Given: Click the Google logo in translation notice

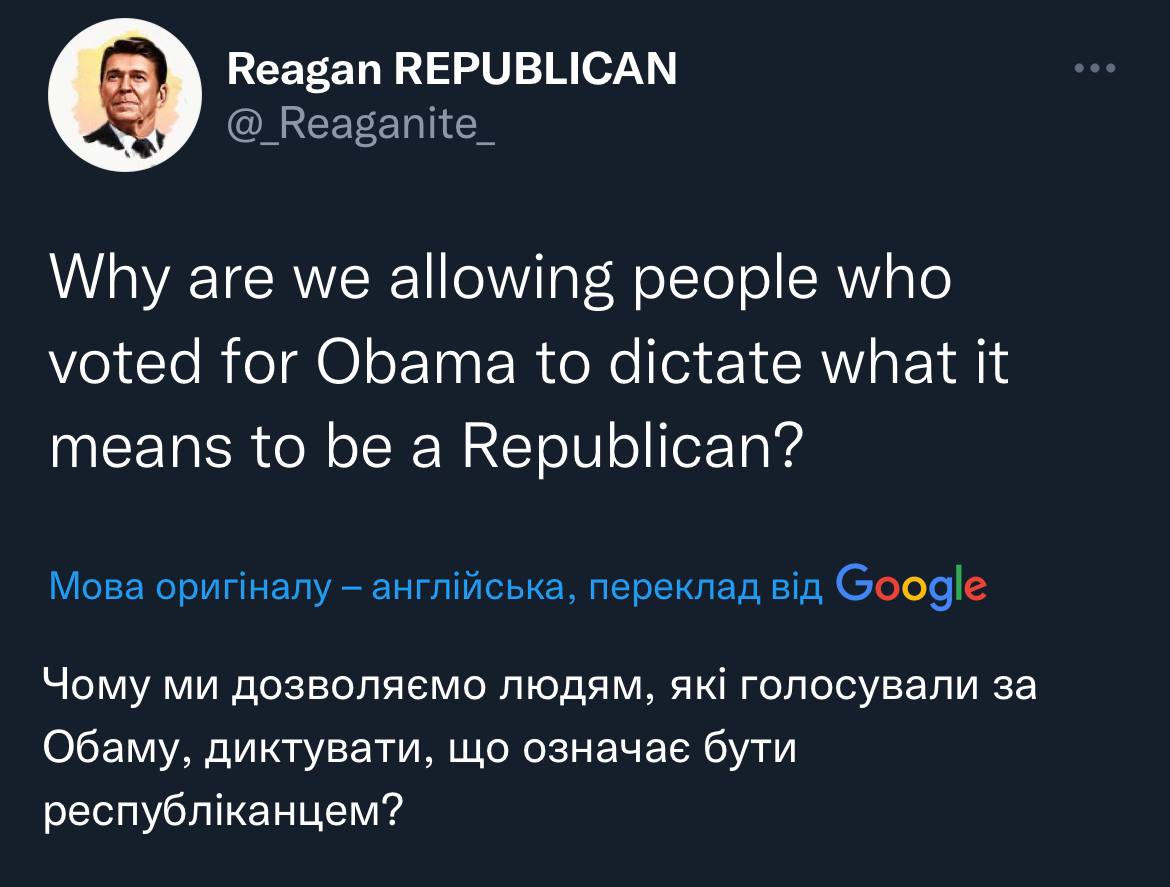Looking at the screenshot, I should [909, 586].
